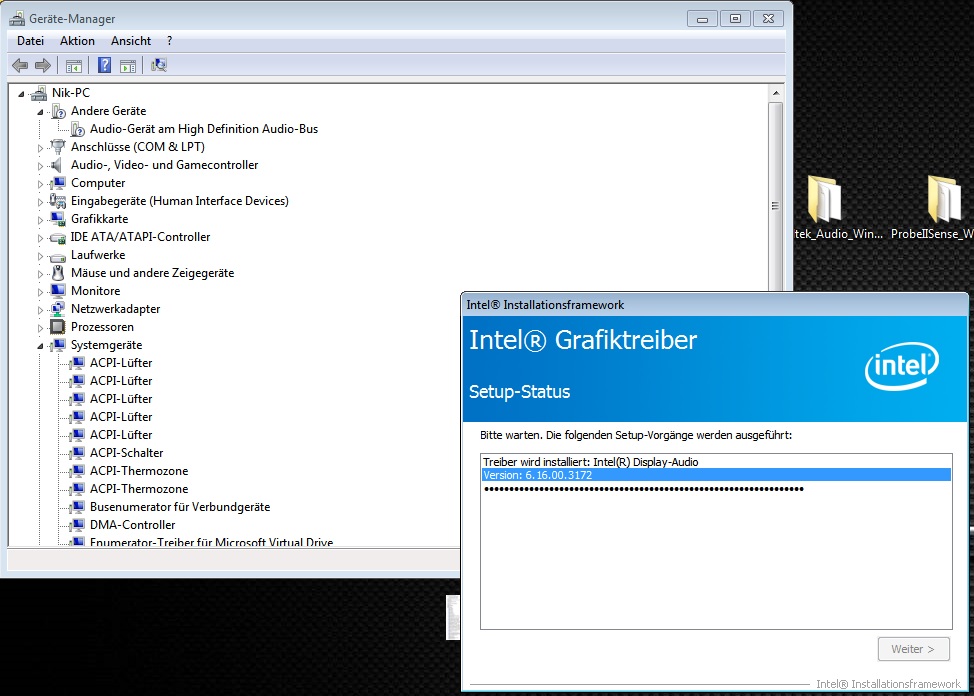Click the Systemgeräte category icon

[58, 345]
